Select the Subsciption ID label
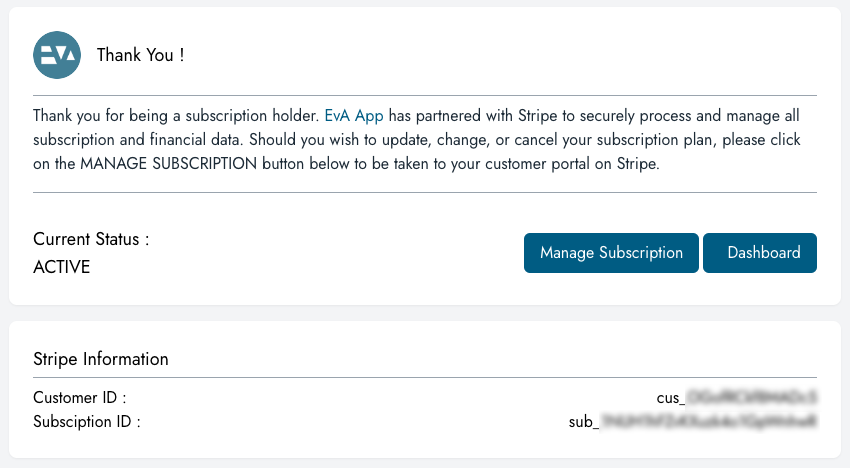 [x=87, y=421]
